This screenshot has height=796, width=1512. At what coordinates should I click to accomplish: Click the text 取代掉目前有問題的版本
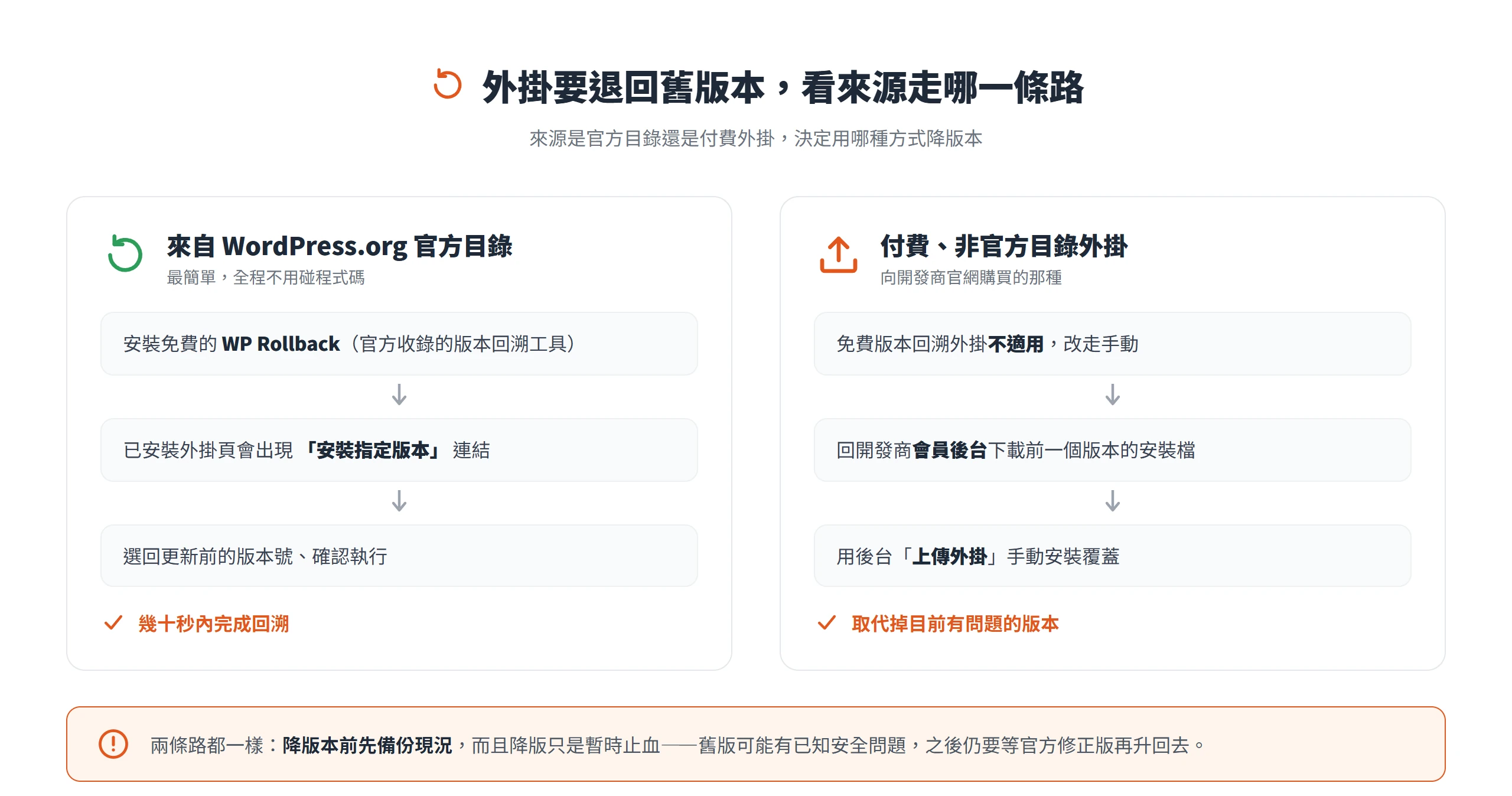click(955, 624)
